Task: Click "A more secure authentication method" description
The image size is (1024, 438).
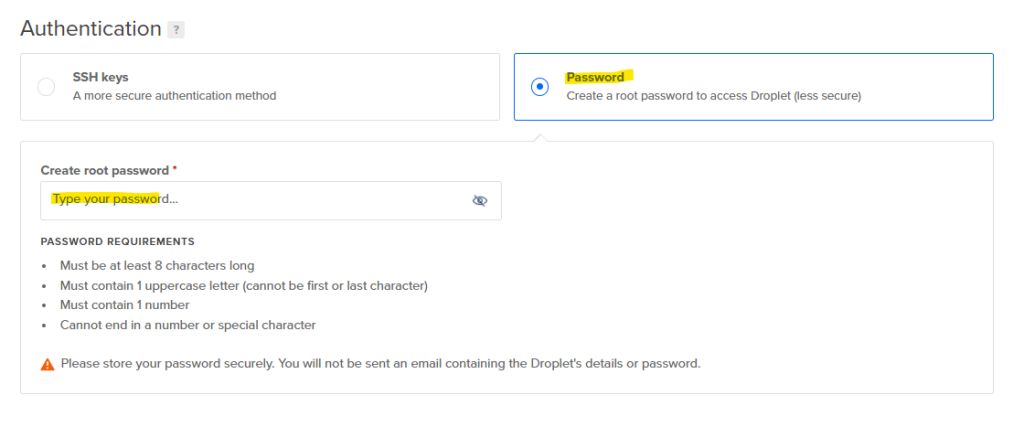Action: 174,96
